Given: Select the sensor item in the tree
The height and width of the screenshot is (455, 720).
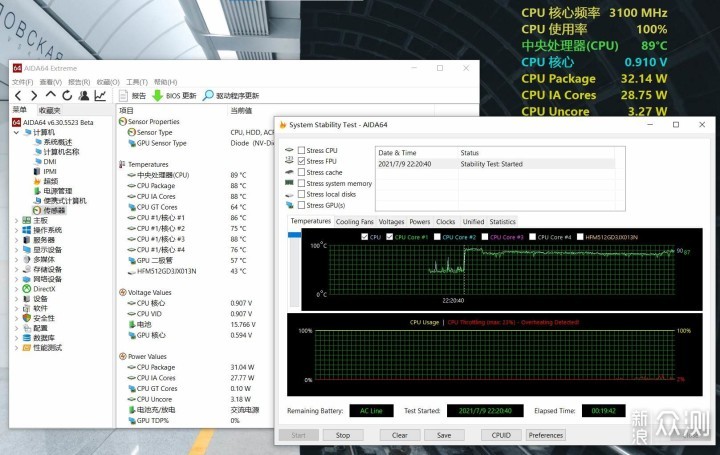Looking at the screenshot, I should tap(49, 210).
